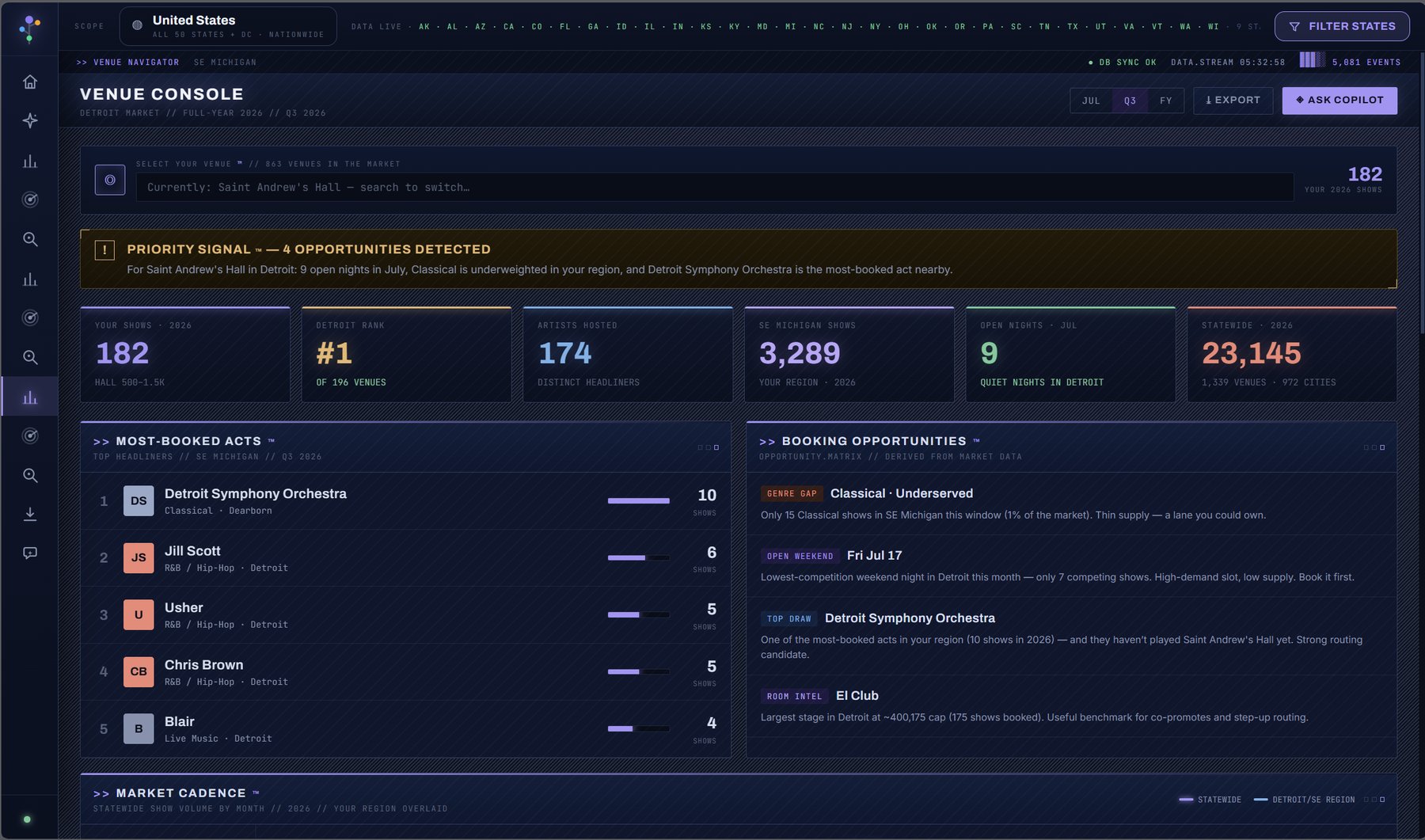Click the app logo in the sidebar

[x=29, y=29]
